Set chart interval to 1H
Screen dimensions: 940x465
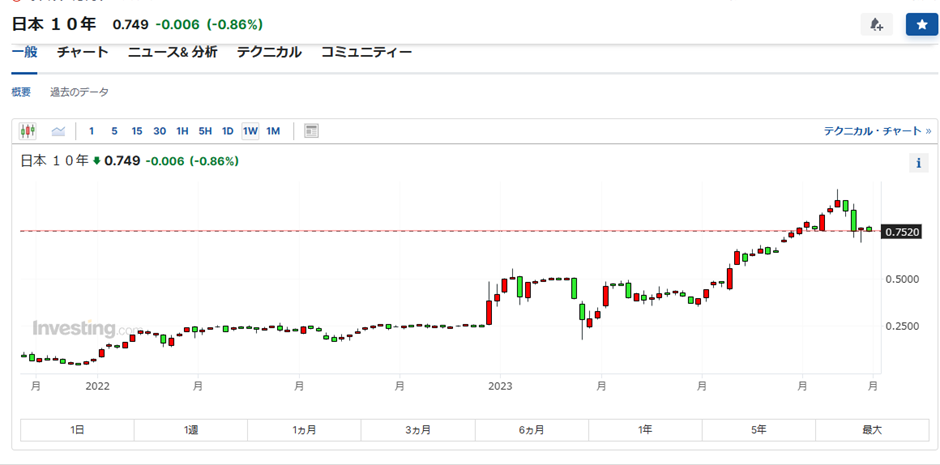[x=182, y=131]
